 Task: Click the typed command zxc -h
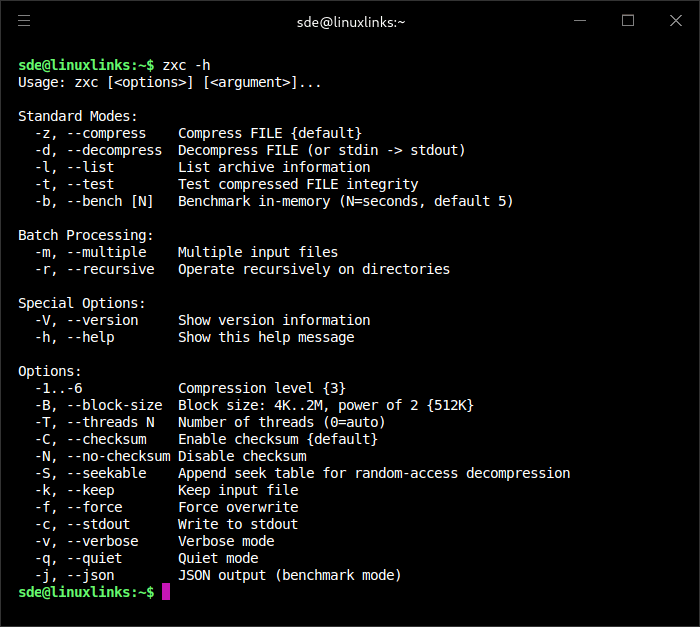pos(186,65)
